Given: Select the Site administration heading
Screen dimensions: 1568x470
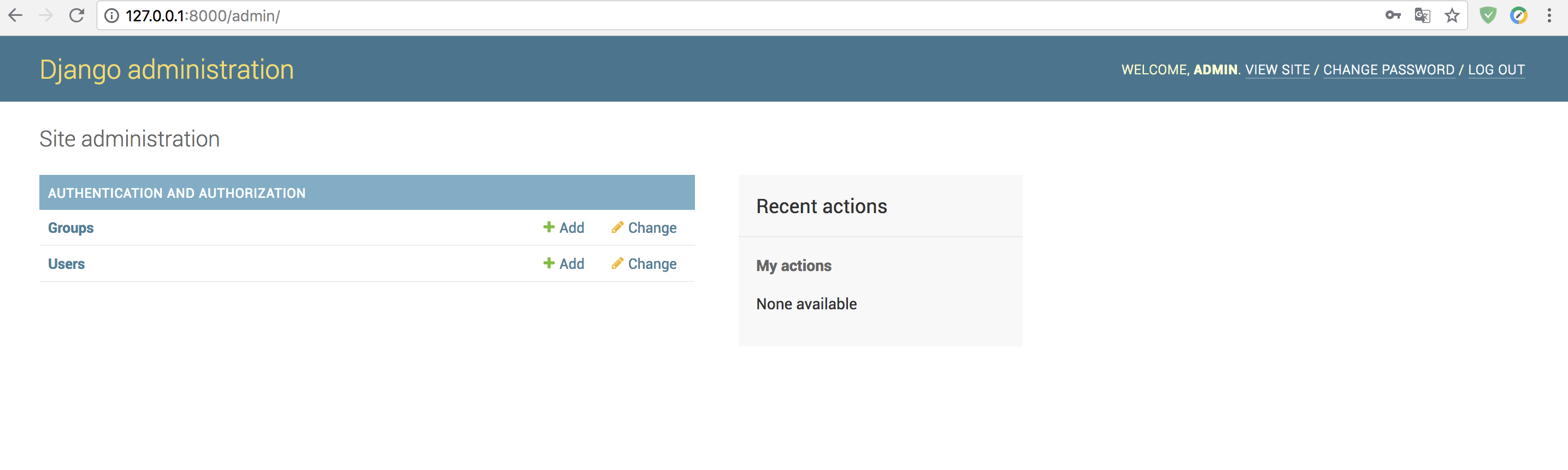Looking at the screenshot, I should (129, 139).
